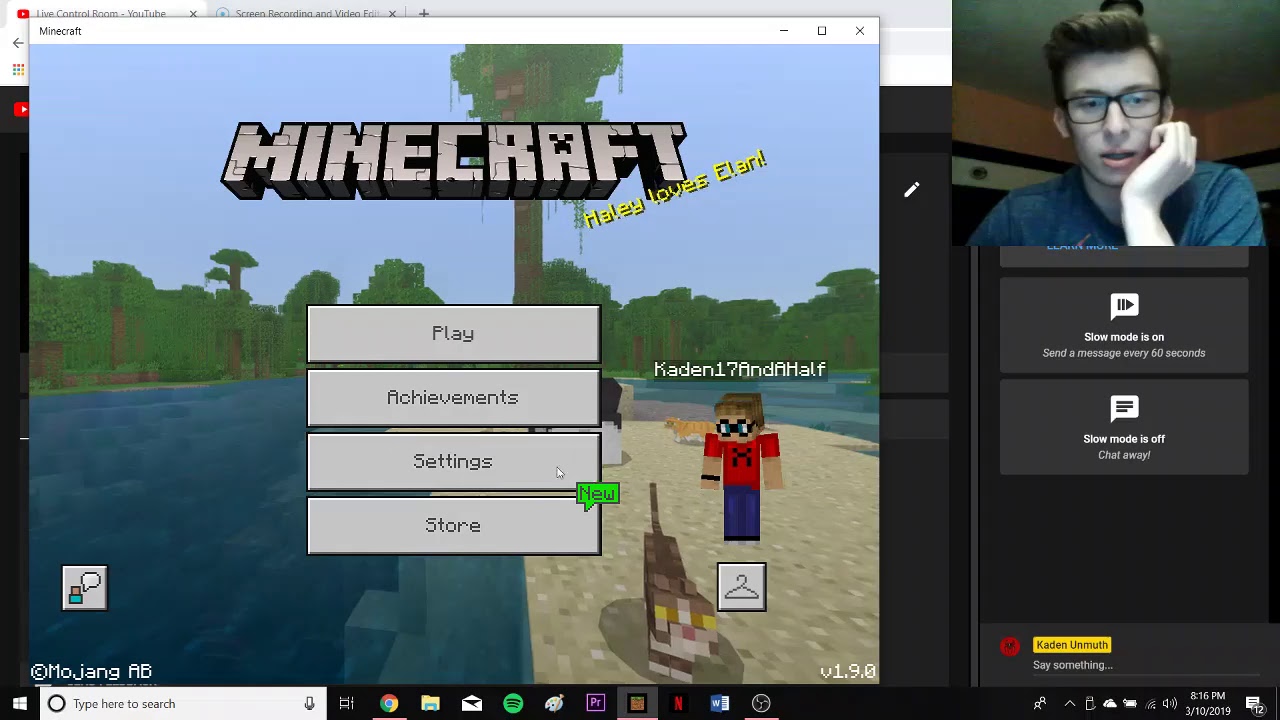1280x720 pixels.
Task: Open Adobe Premiere Pro from taskbar
Action: click(595, 704)
